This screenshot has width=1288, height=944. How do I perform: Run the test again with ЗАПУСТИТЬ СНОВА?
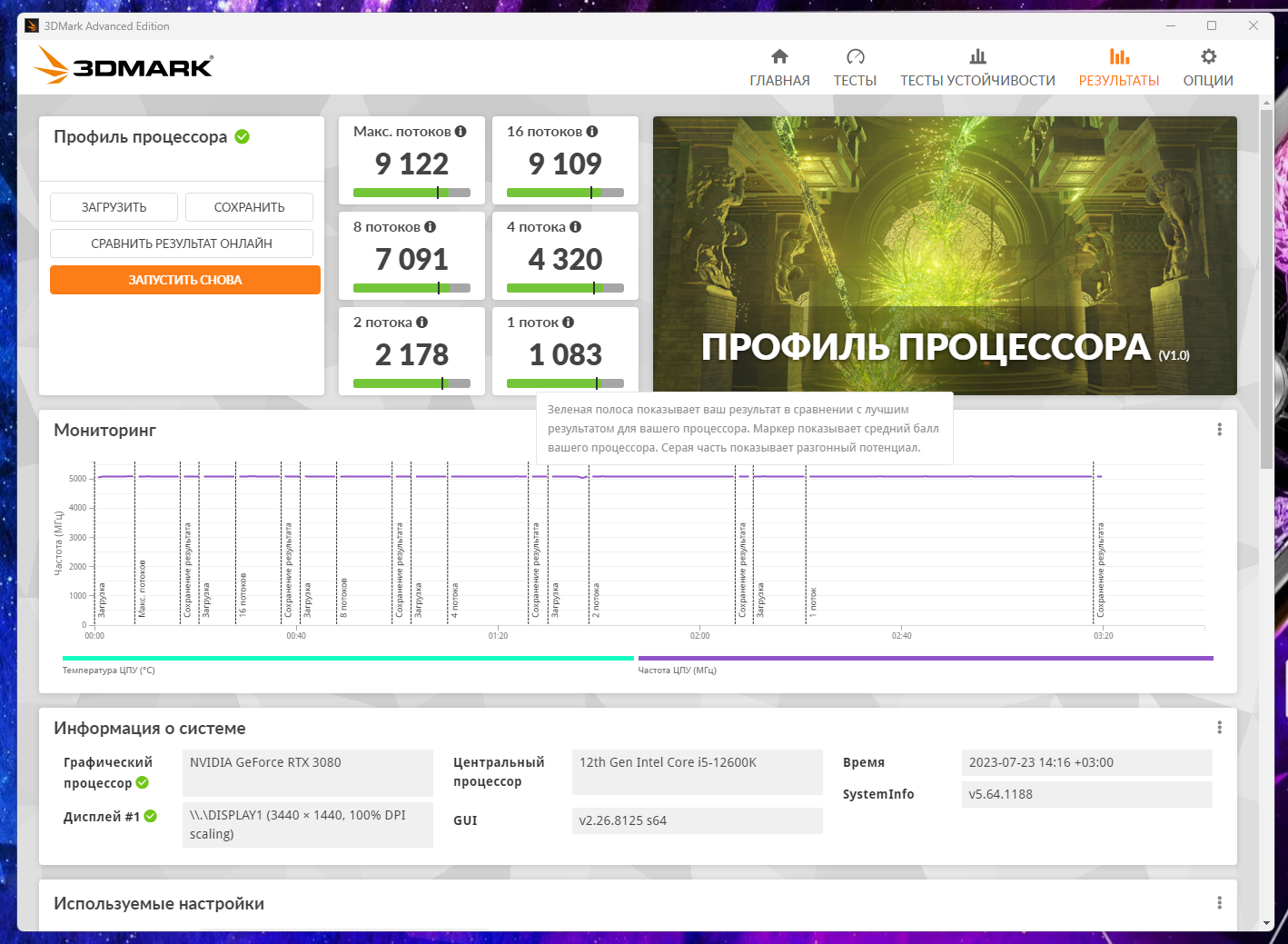185,280
